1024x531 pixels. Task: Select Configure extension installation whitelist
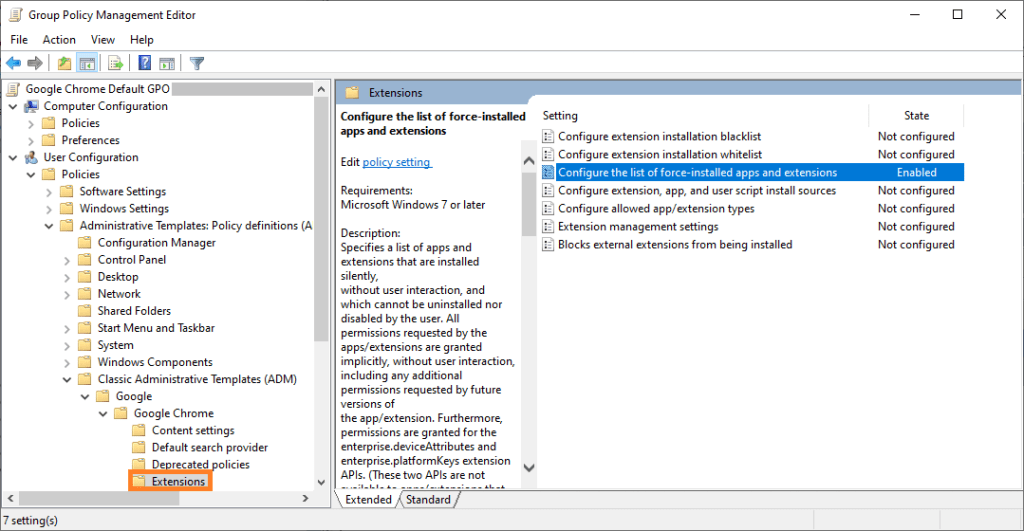(660, 154)
